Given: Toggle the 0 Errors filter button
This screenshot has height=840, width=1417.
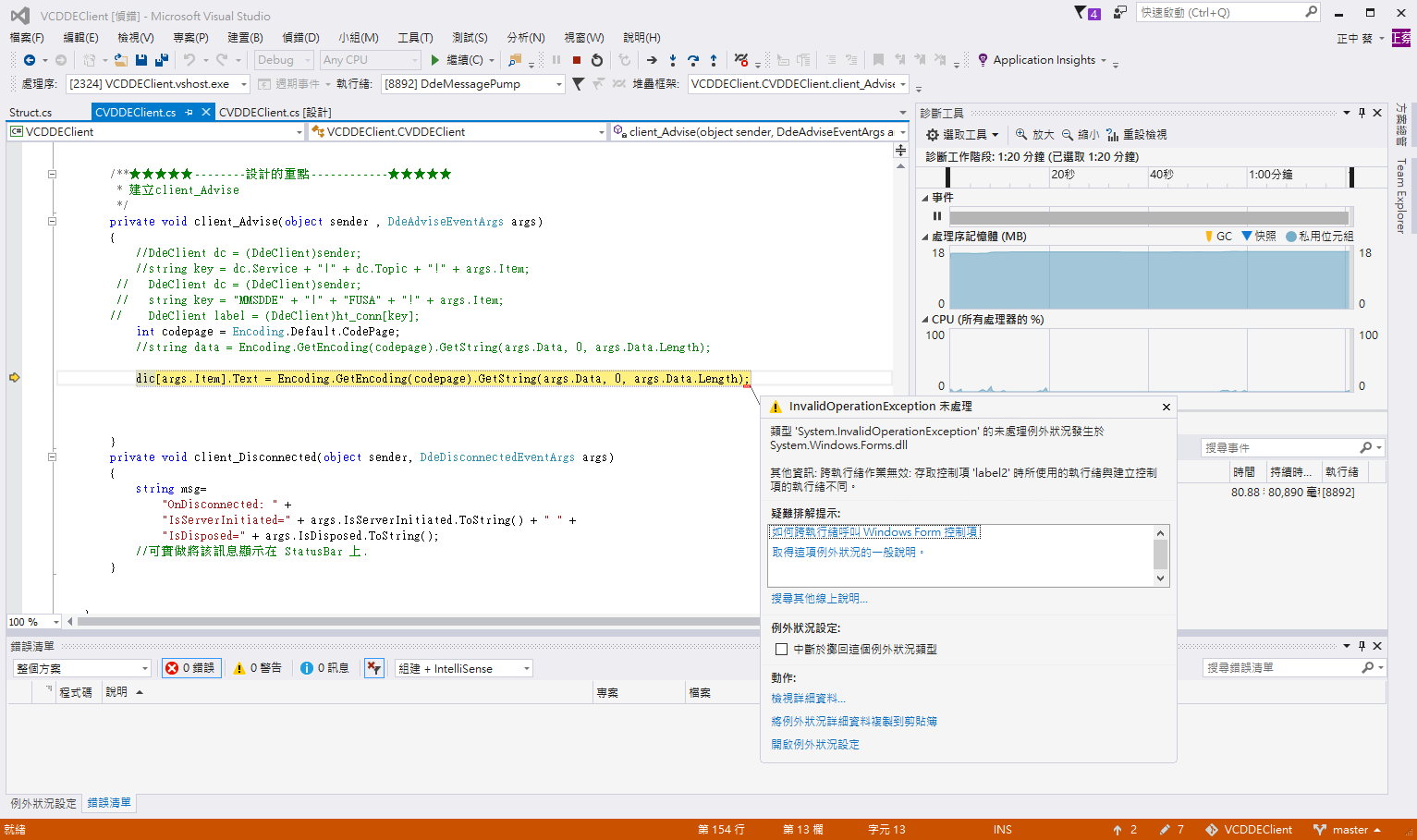Looking at the screenshot, I should (191, 668).
